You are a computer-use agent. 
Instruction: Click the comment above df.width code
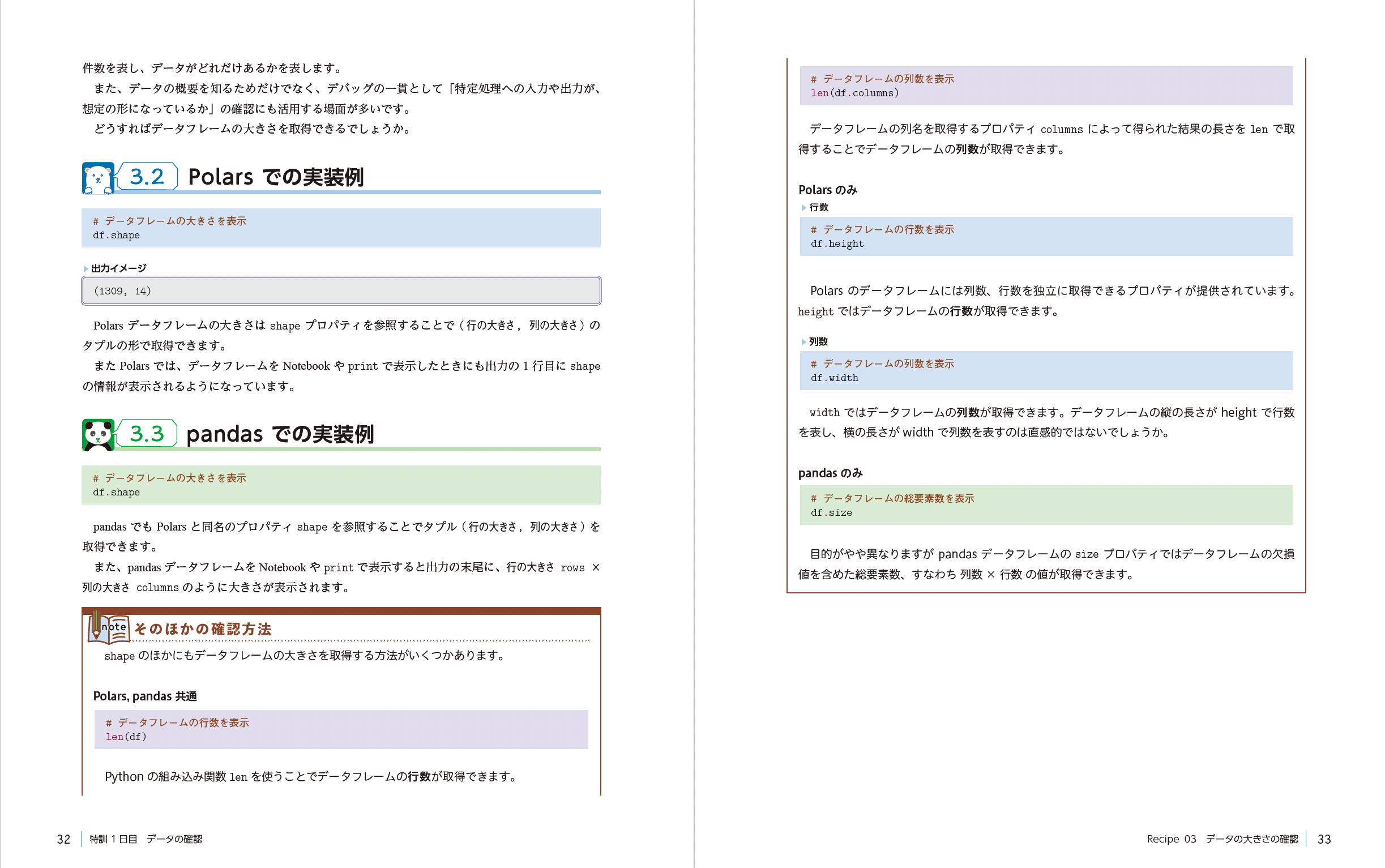(x=882, y=364)
